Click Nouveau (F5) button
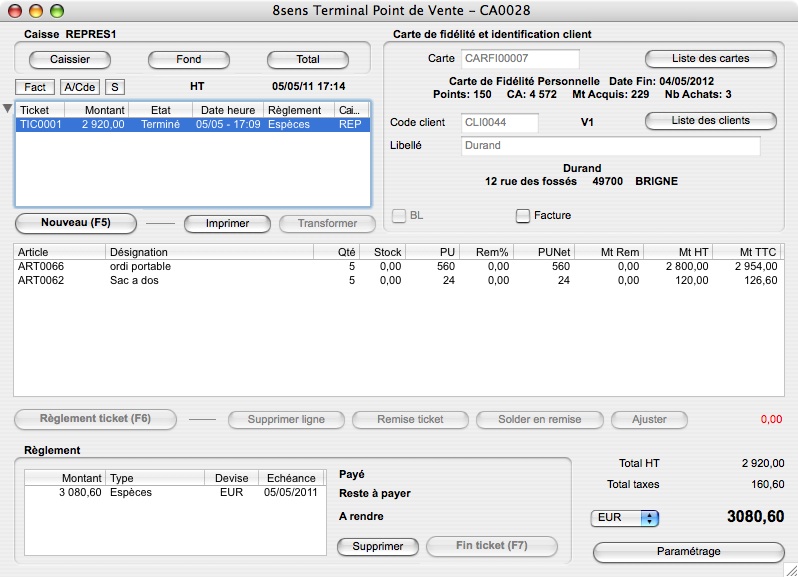 coord(76,223)
